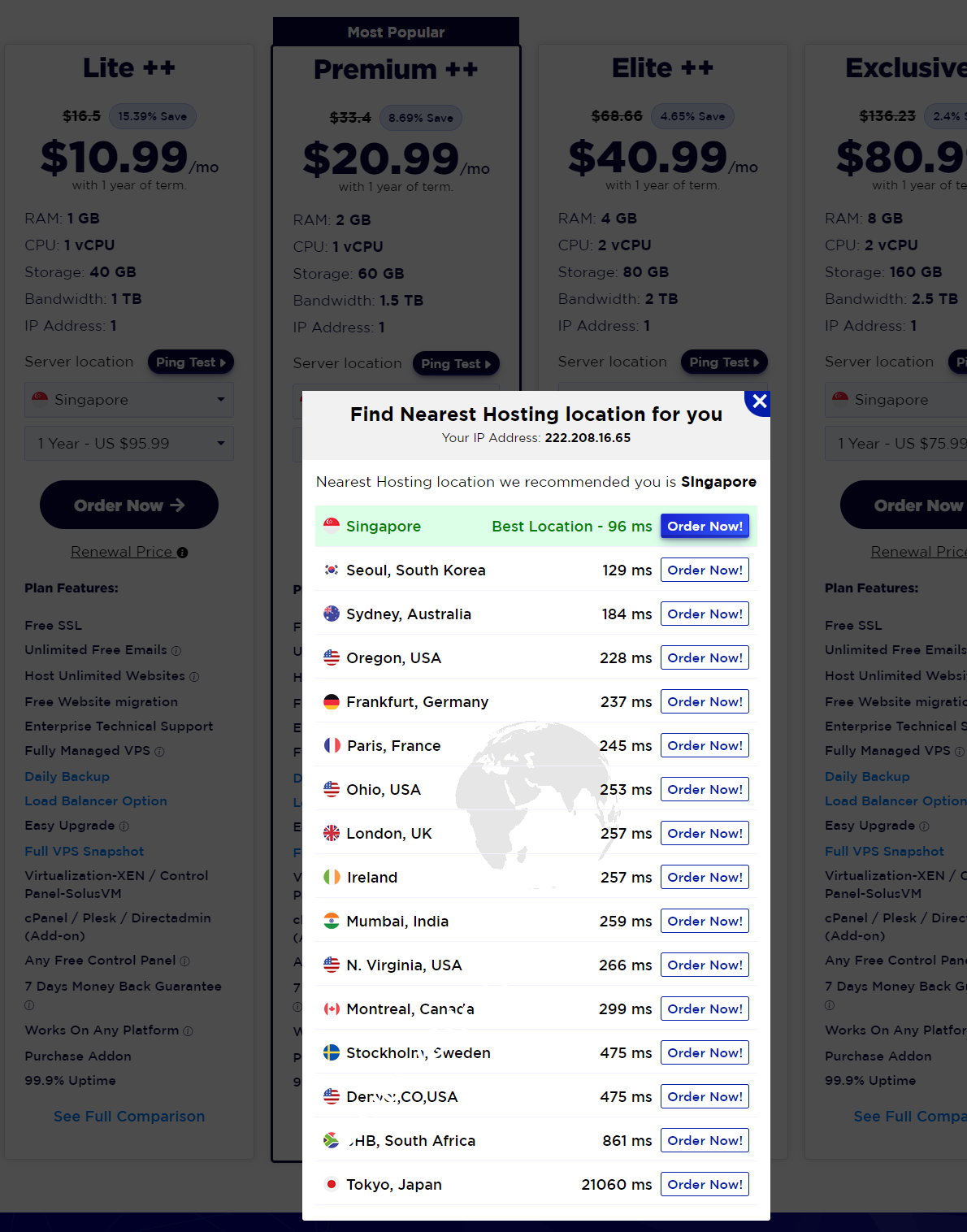Click the Singapore flag in the popup list
Image resolution: width=967 pixels, height=1232 pixels.
(332, 525)
